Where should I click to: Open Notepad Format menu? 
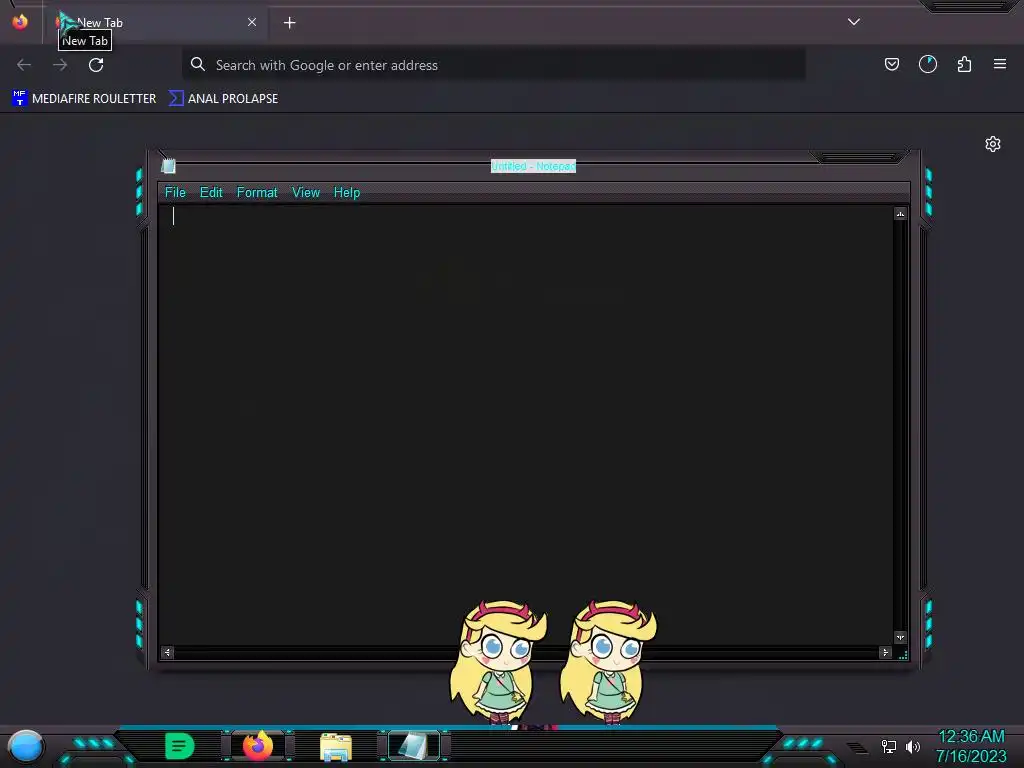pyautogui.click(x=257, y=193)
